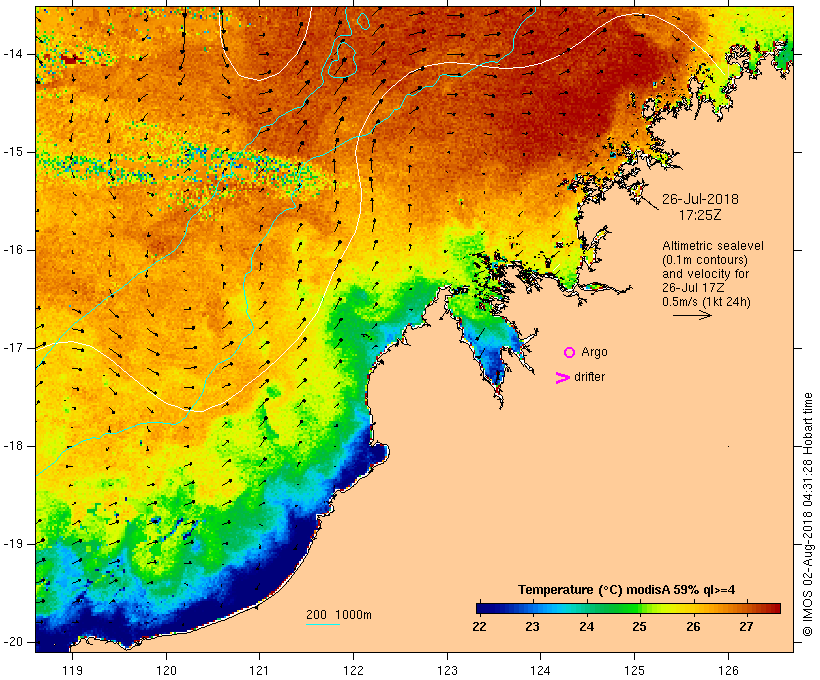Click the '0.5m/s (1kt 24h)' scale text
Screen dimensions: 820x680
[x=706, y=302]
